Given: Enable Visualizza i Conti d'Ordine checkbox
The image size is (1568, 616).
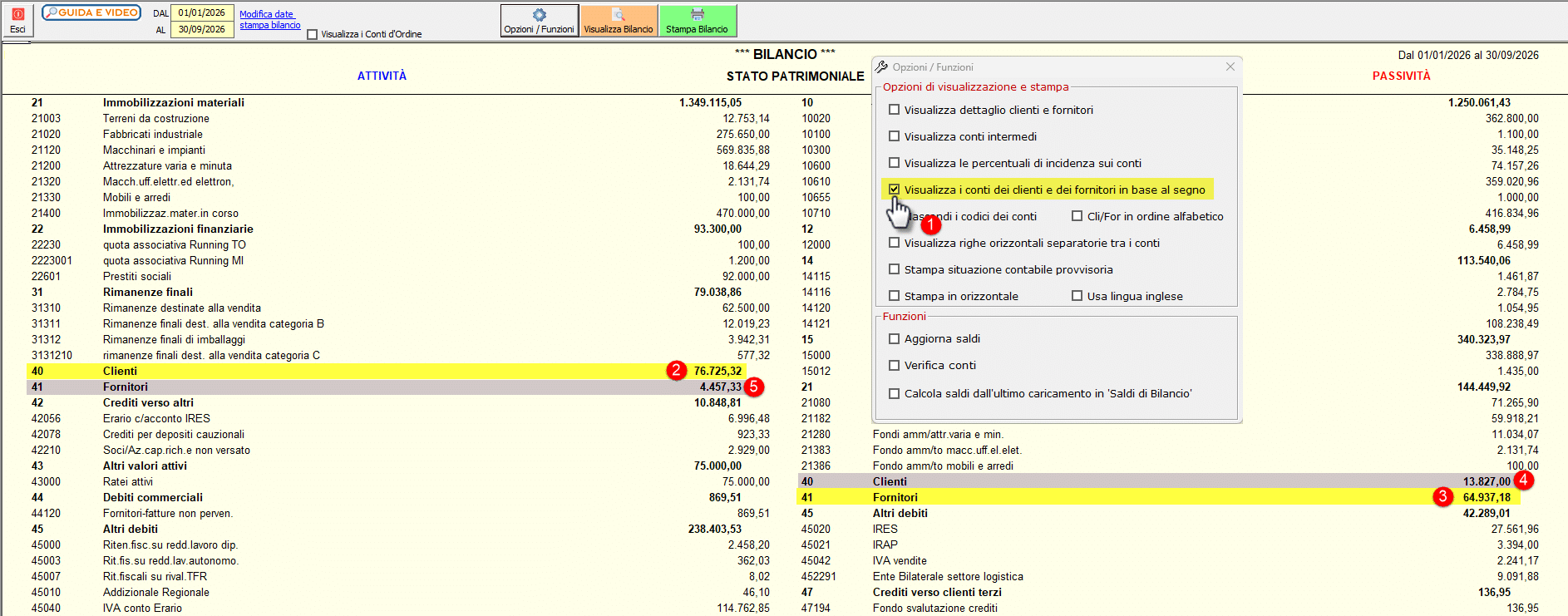Looking at the screenshot, I should click(x=312, y=34).
